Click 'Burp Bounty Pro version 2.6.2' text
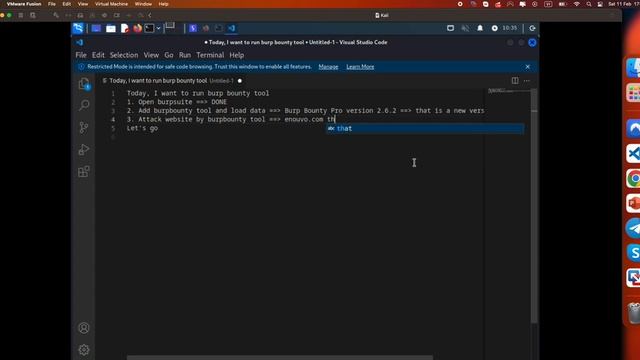Screen dimensions: 640x360 (x=340, y=111)
